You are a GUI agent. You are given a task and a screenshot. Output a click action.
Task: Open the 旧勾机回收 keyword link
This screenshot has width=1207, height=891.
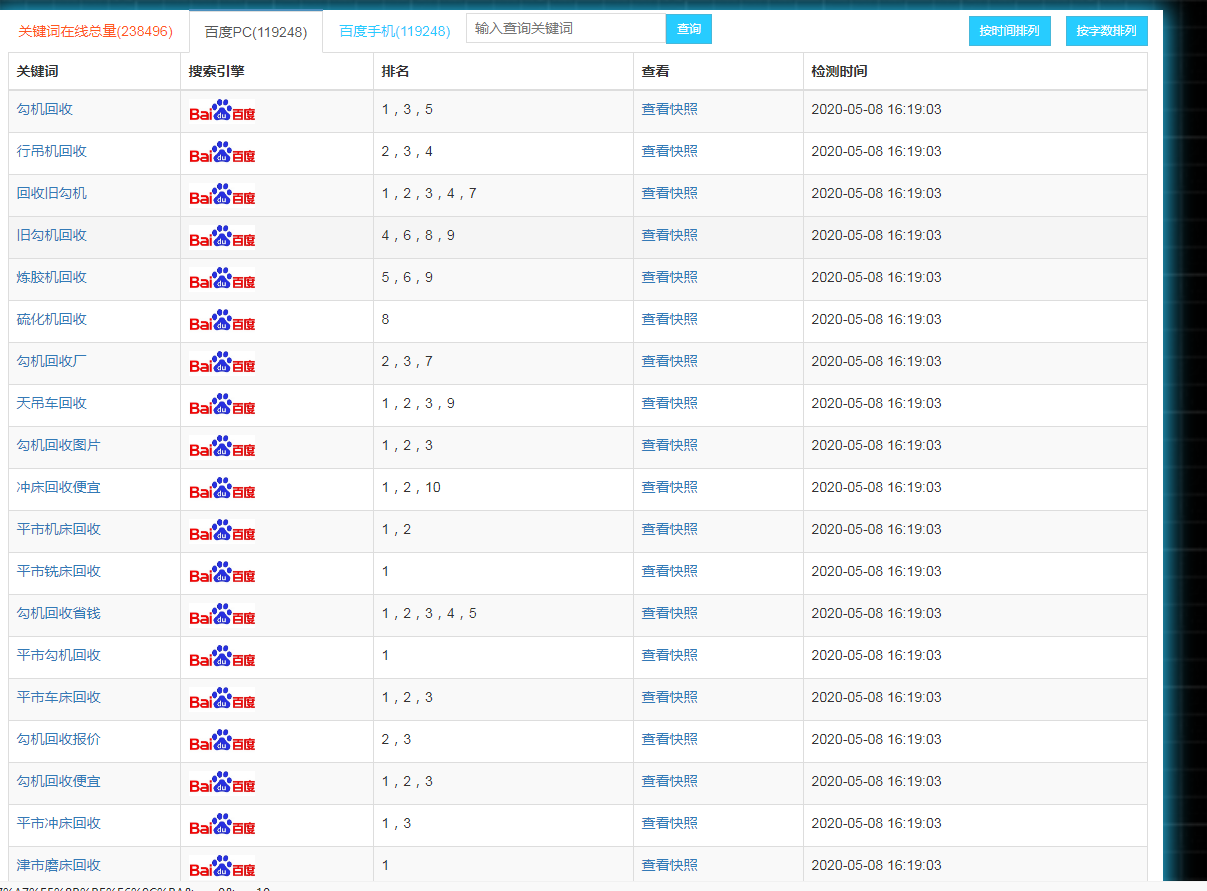[52, 235]
